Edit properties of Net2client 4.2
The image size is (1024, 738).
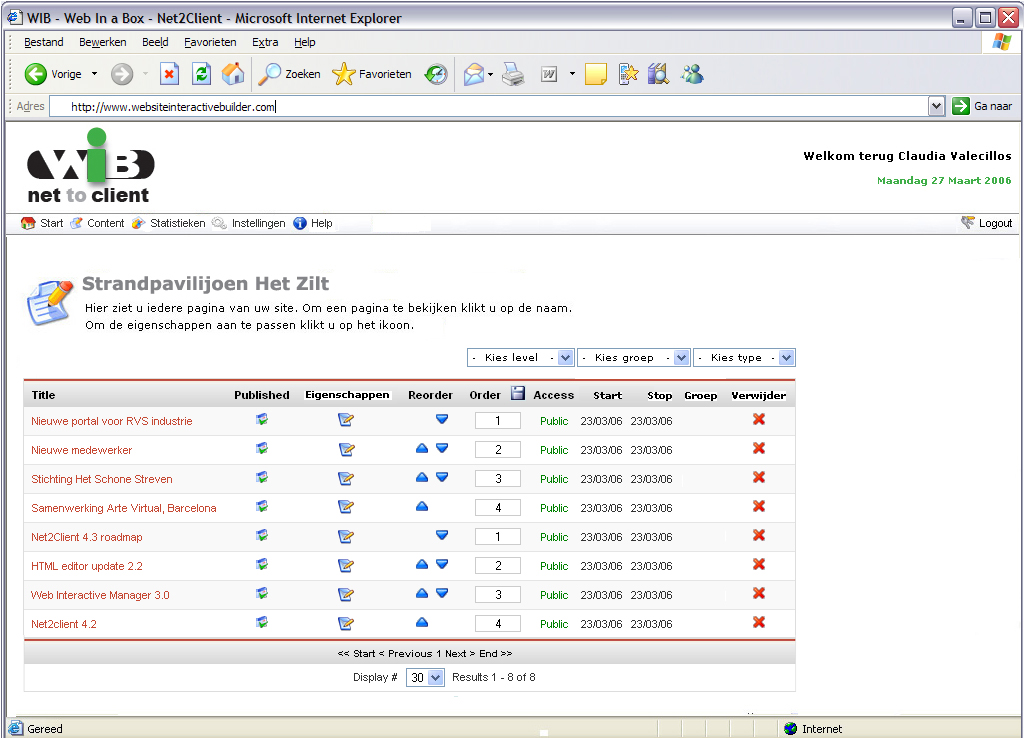[x=346, y=624]
